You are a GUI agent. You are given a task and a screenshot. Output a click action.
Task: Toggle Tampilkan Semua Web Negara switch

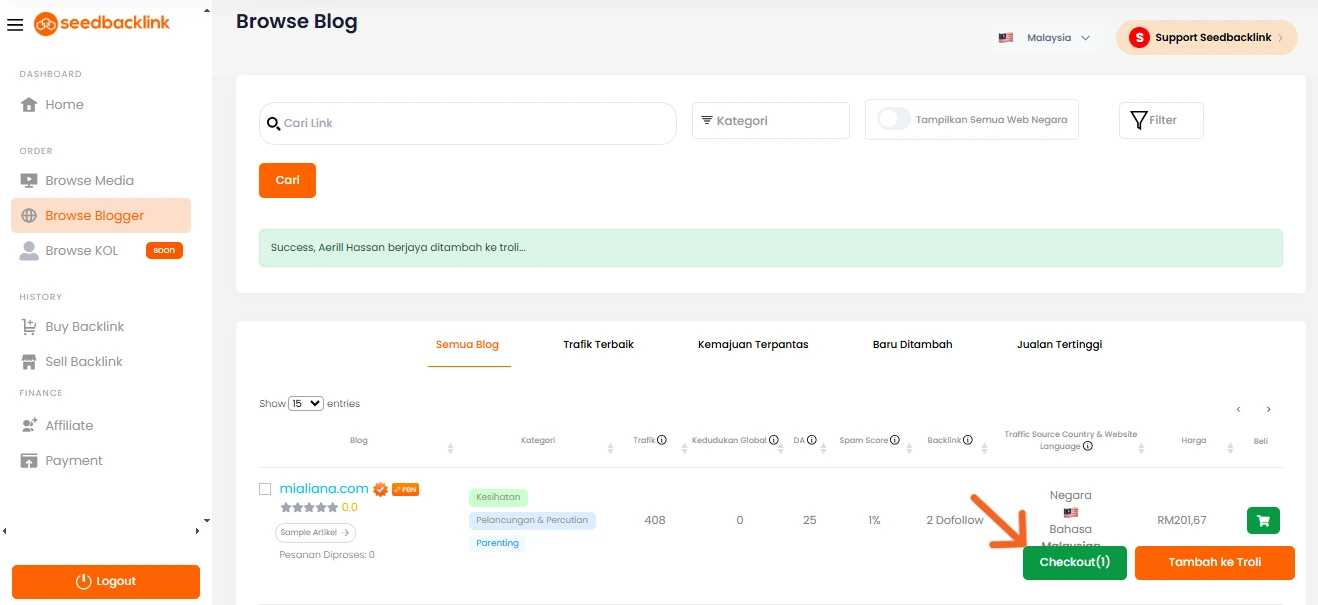[x=893, y=120]
